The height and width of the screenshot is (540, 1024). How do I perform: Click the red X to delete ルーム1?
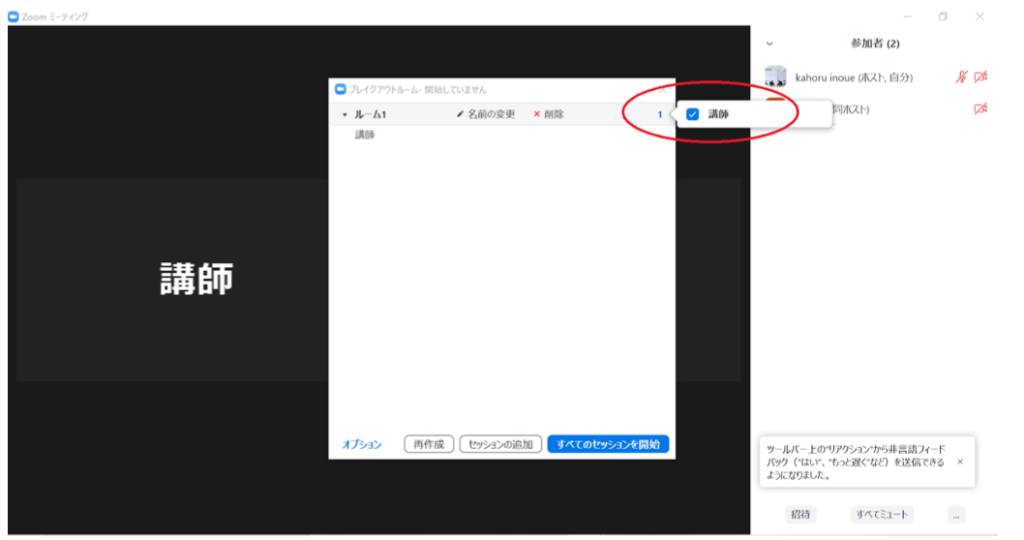point(537,115)
